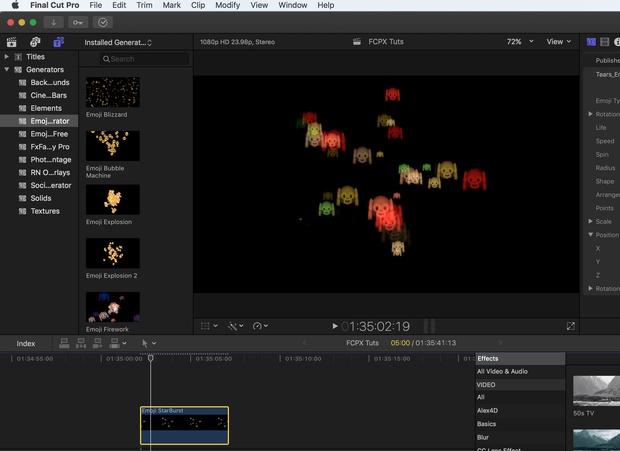Toggle the timeline Index button
Viewport: 620px width, 451px height.
[26, 343]
